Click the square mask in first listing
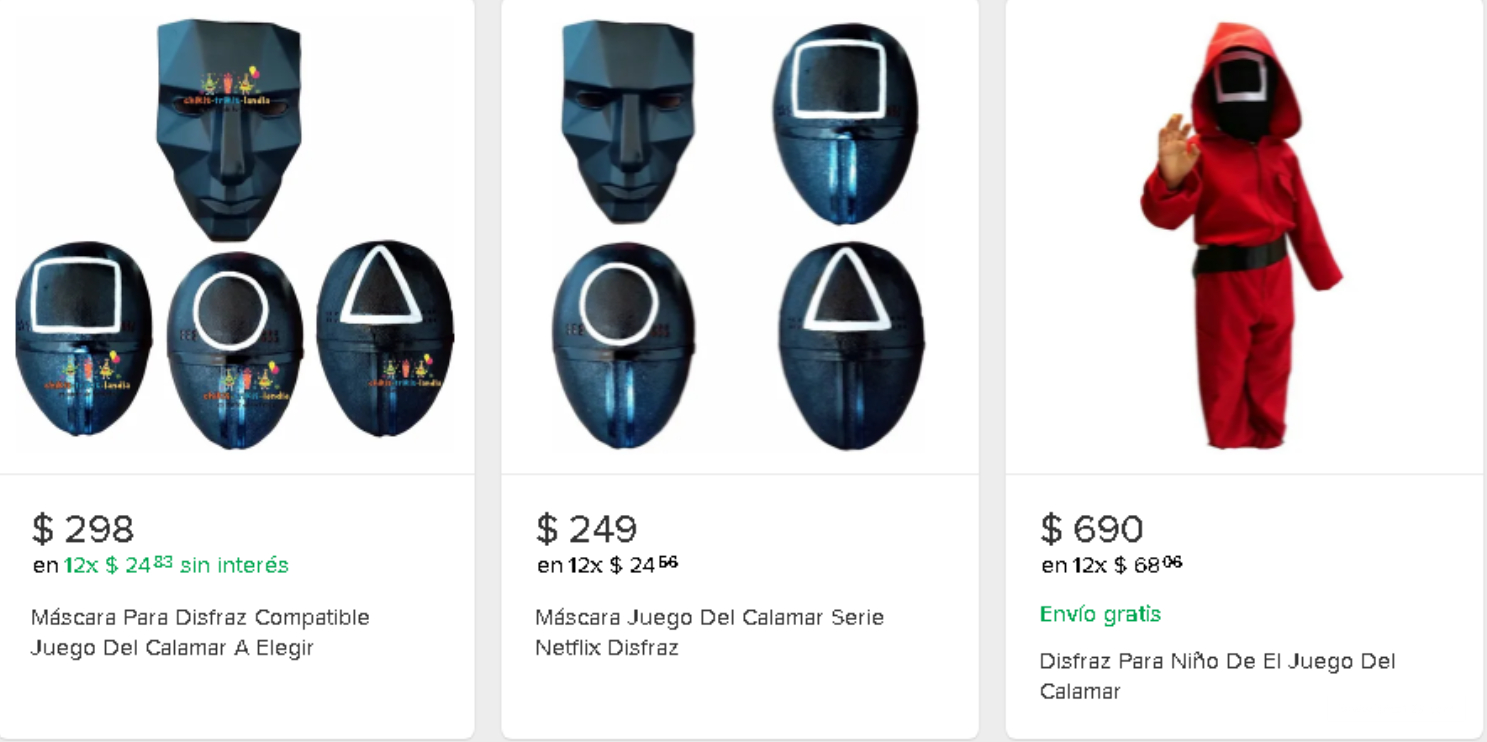 83,338
